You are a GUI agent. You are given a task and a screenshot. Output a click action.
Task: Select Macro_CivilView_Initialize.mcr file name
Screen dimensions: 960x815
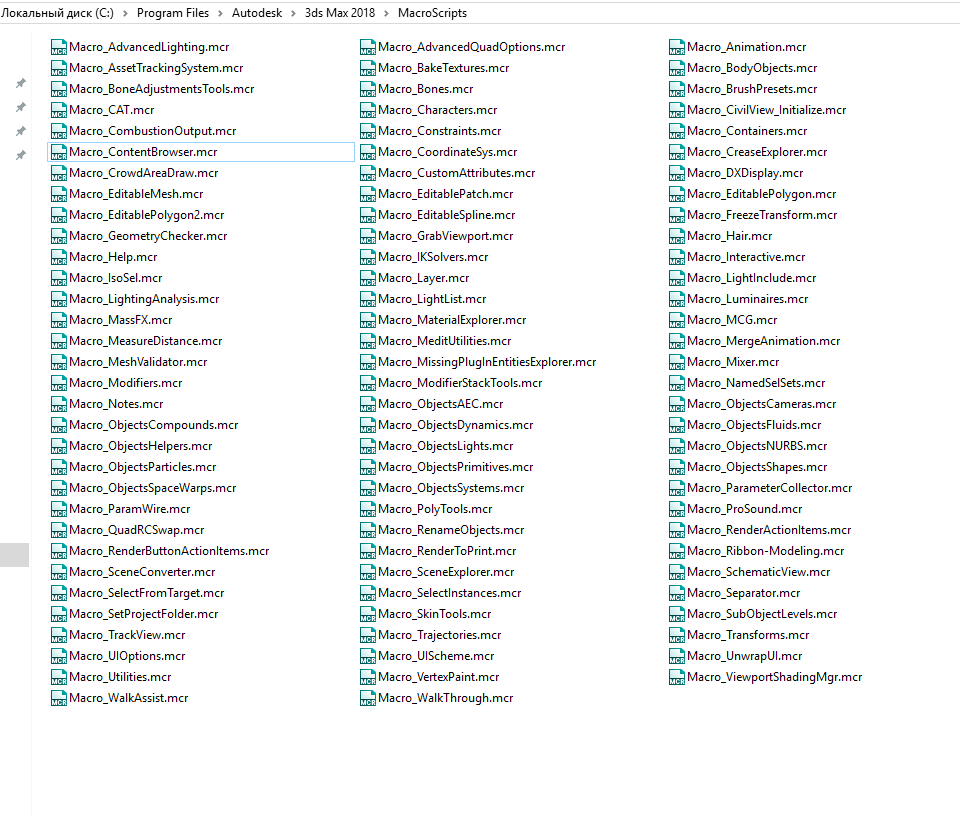tap(767, 110)
